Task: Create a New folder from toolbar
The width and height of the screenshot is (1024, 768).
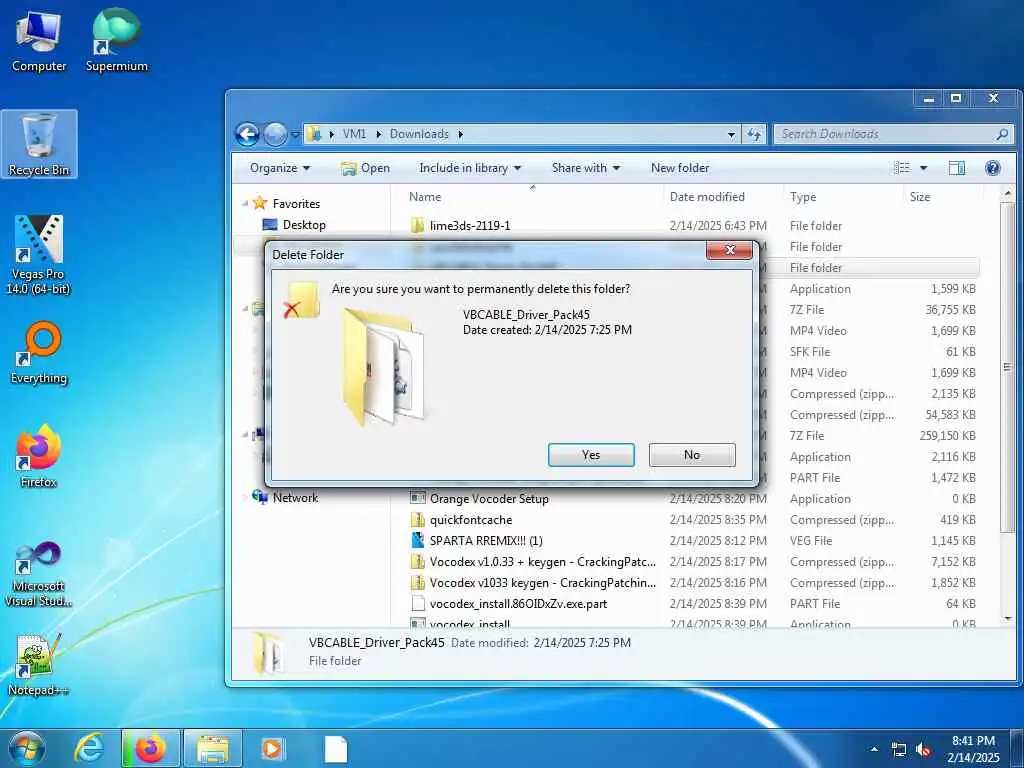Action: 680,168
